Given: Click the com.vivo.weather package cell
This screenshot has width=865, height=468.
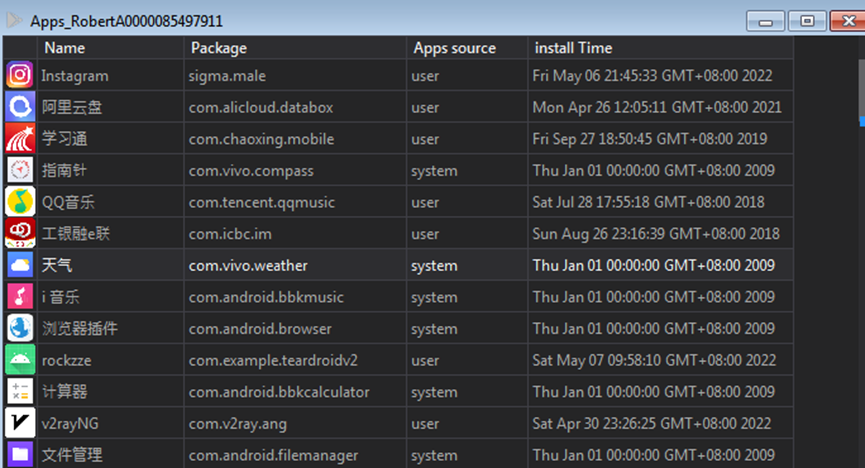Looking at the screenshot, I should (295, 265).
